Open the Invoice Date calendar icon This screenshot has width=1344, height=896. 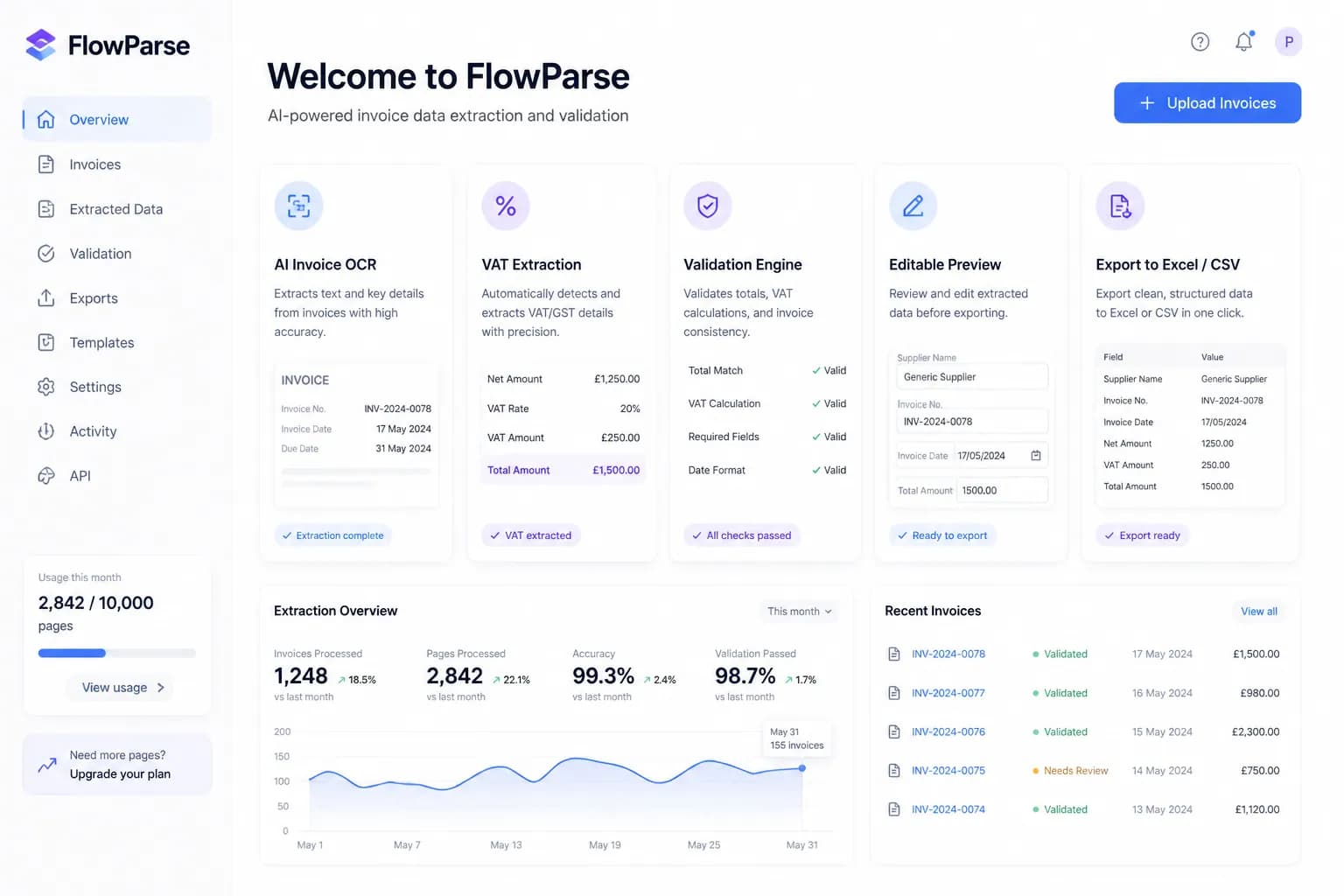coord(1036,456)
